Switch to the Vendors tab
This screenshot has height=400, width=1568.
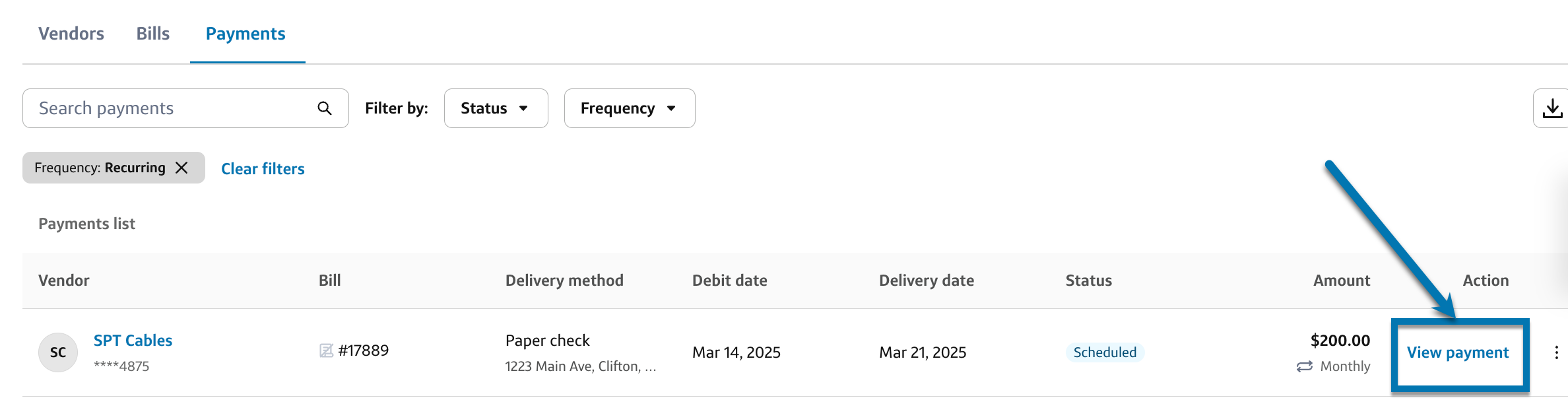[x=71, y=34]
